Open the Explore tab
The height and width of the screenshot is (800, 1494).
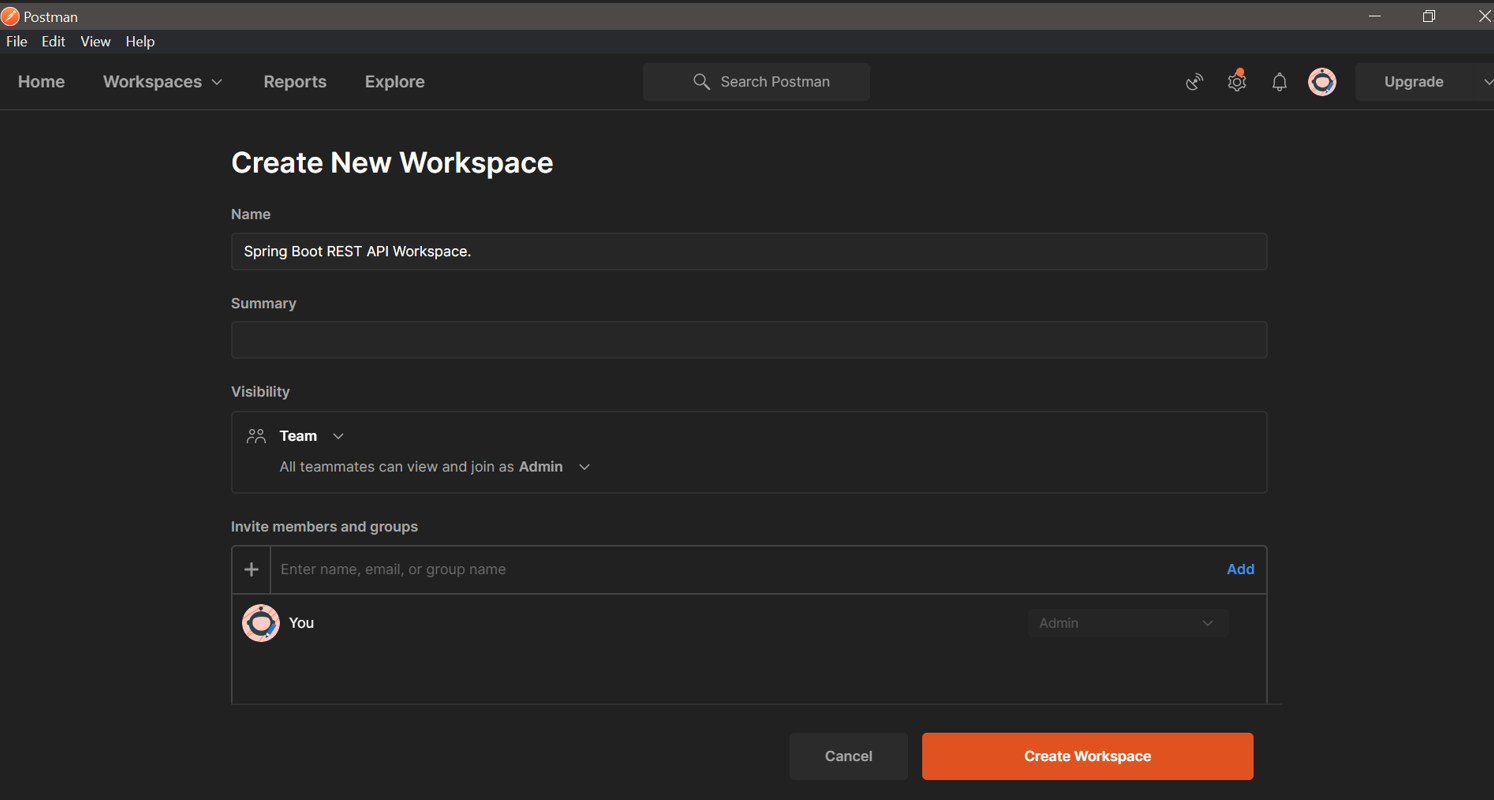(395, 82)
